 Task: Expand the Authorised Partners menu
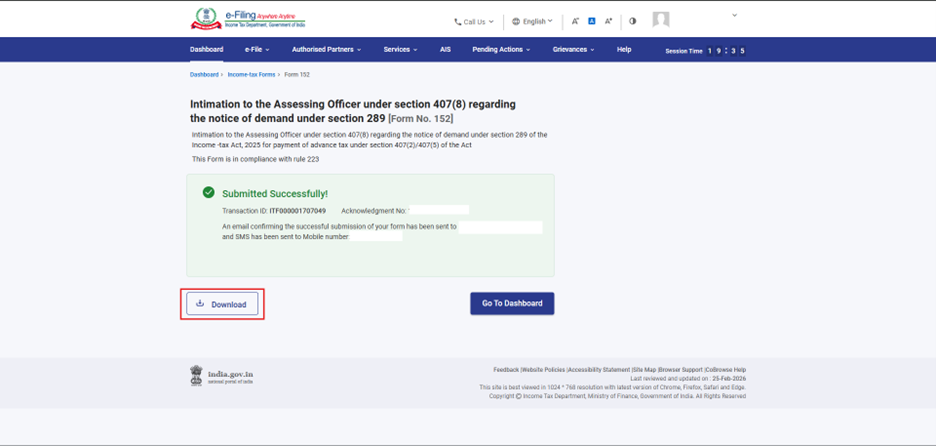(326, 50)
